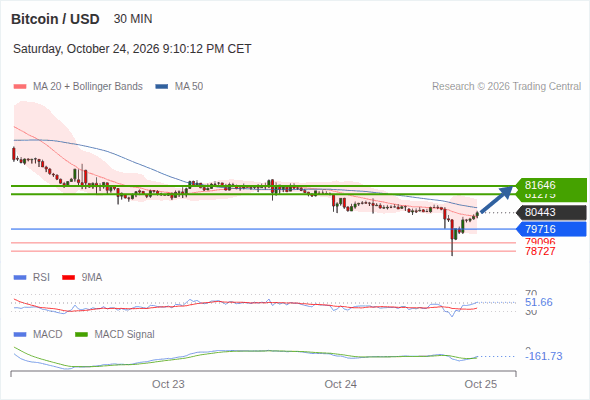
Task: Click the blue RSI legend swatch
Action: tap(20, 278)
